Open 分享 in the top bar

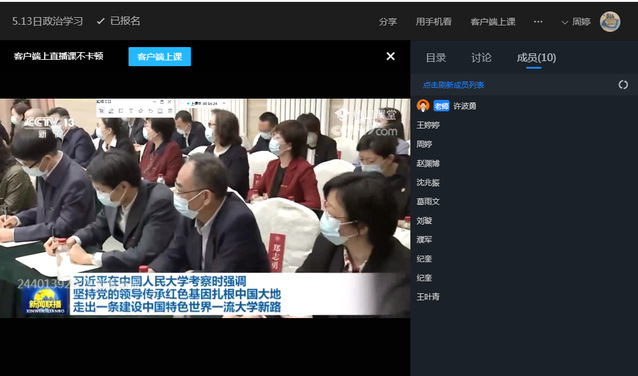[388, 22]
